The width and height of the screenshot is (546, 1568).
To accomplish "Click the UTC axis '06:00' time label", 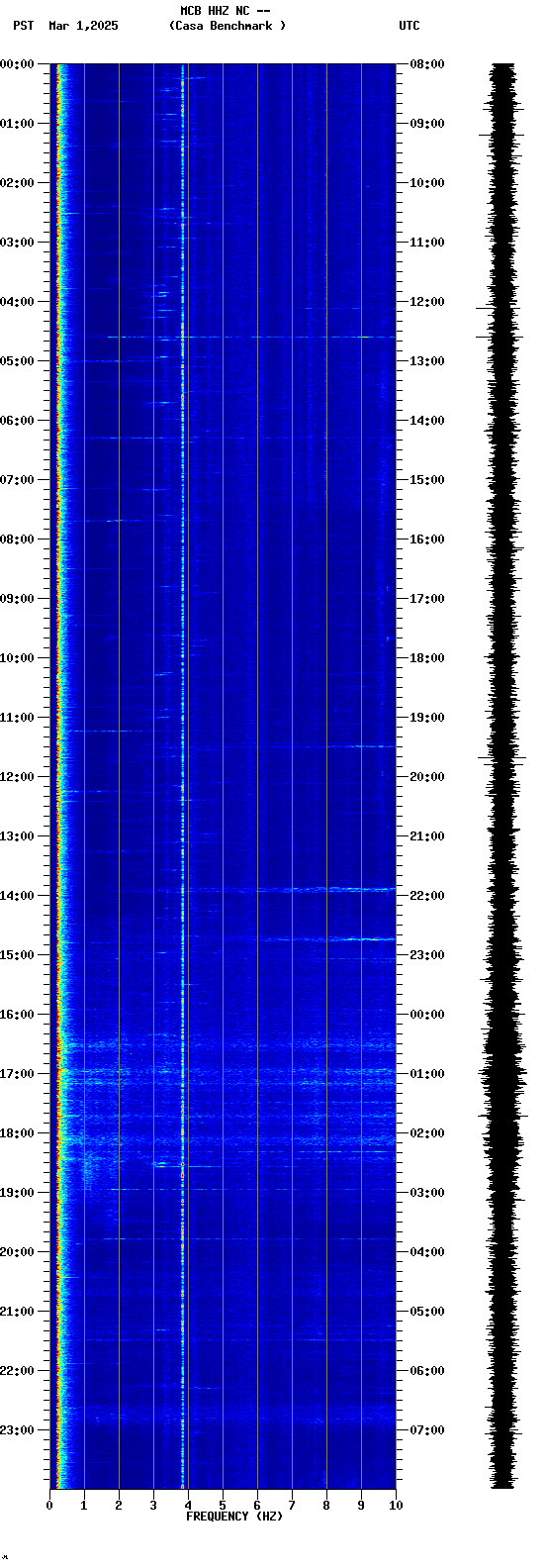I will [x=427, y=1371].
